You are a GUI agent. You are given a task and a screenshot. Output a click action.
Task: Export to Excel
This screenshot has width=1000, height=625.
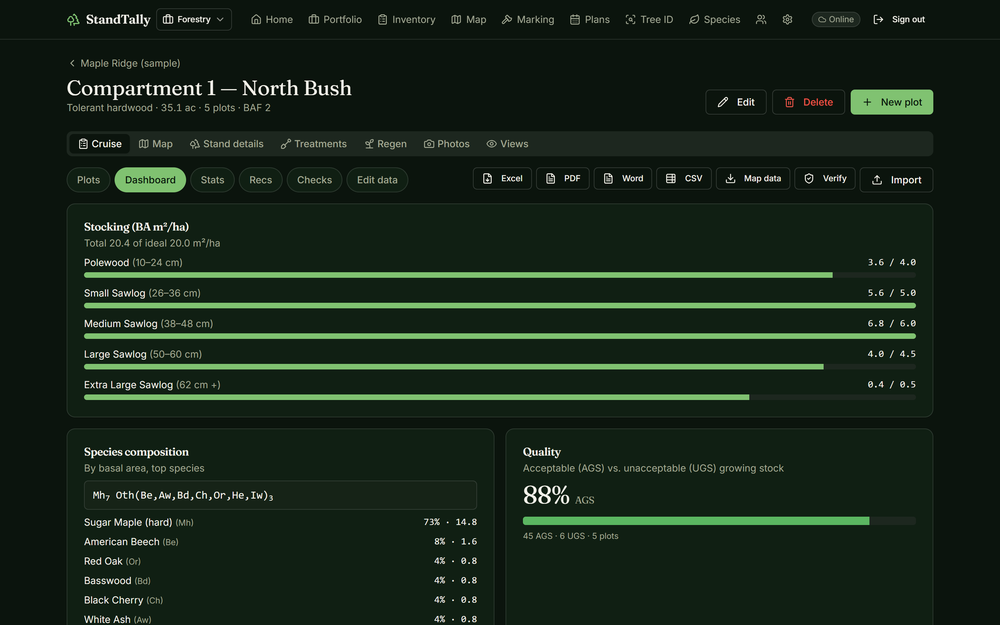click(502, 179)
